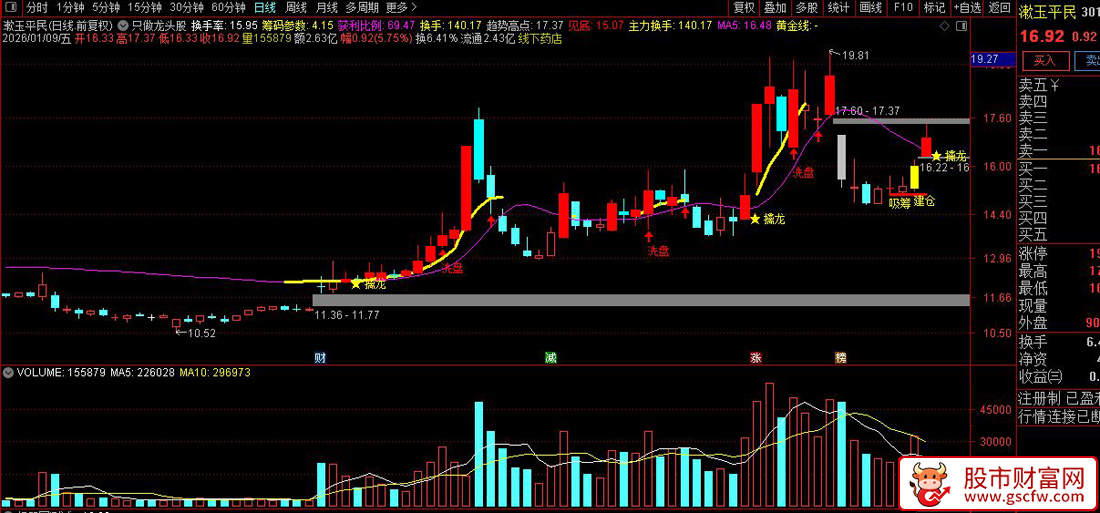The image size is (1100, 513).
Task: Click the yellow star 擒龙 marker at 16.22
Action: click(937, 155)
